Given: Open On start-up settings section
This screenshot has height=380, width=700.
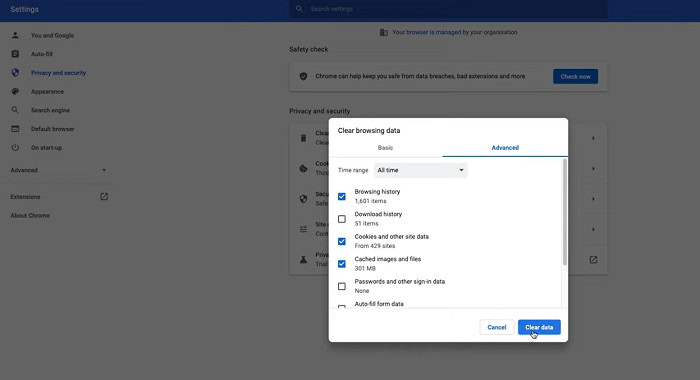Looking at the screenshot, I should [x=46, y=148].
